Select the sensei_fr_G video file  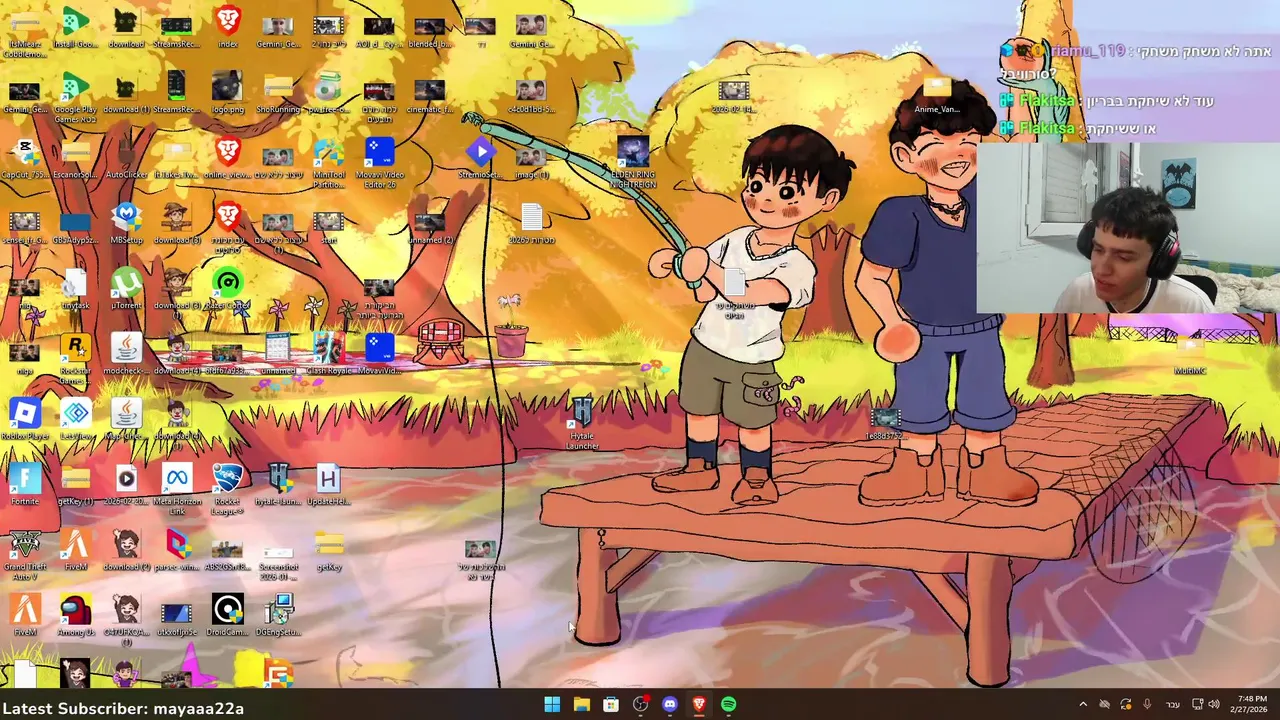click(x=25, y=224)
